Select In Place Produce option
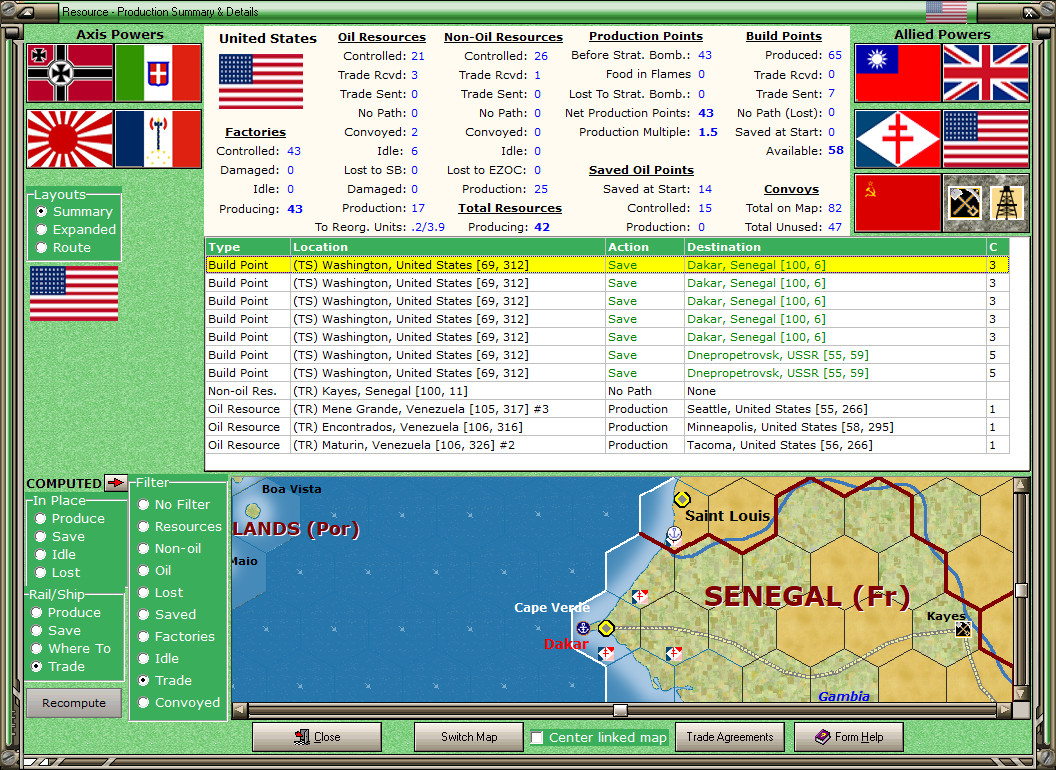The image size is (1056, 770). 71,519
